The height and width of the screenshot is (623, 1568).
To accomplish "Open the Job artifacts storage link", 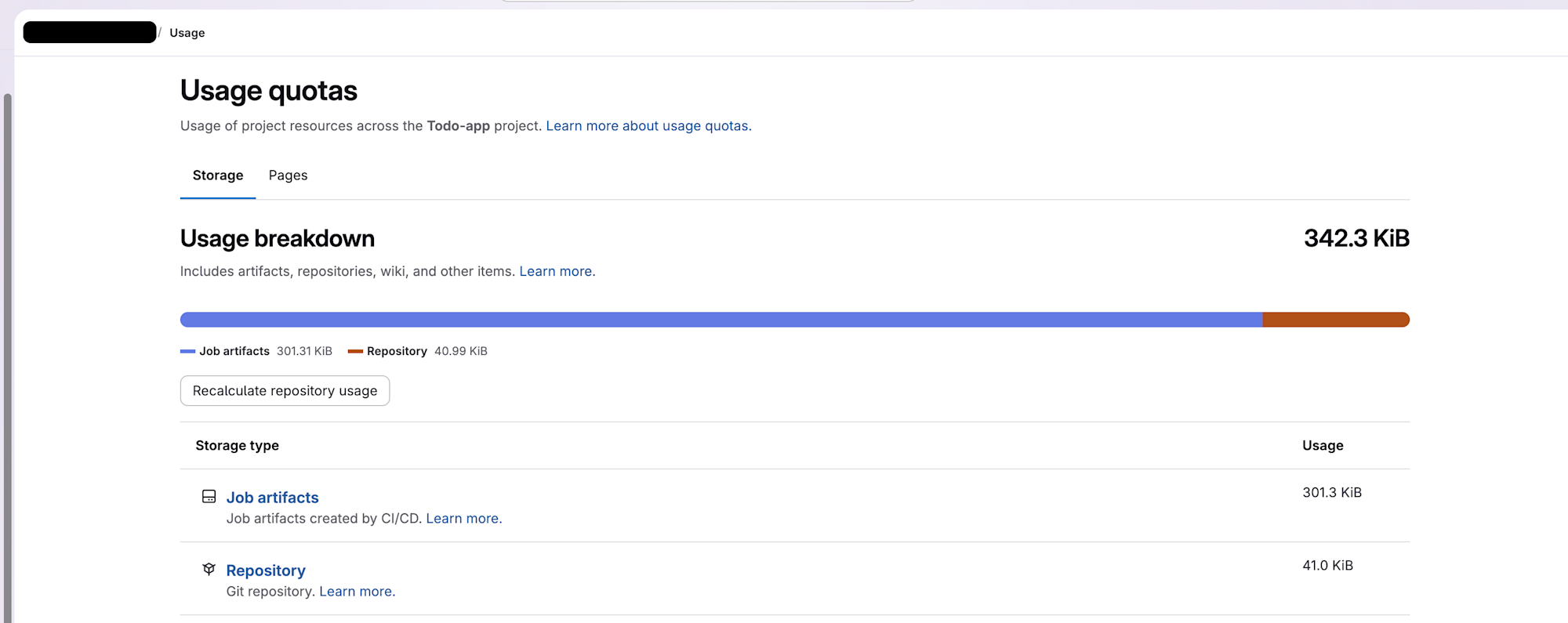I will (272, 498).
